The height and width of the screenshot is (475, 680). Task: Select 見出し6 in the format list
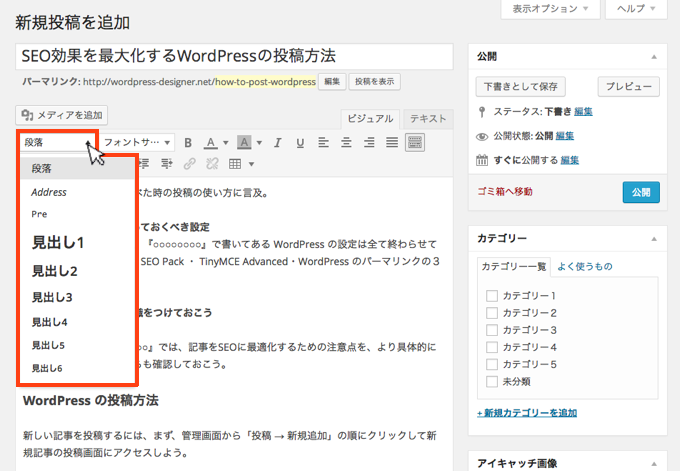click(77, 368)
